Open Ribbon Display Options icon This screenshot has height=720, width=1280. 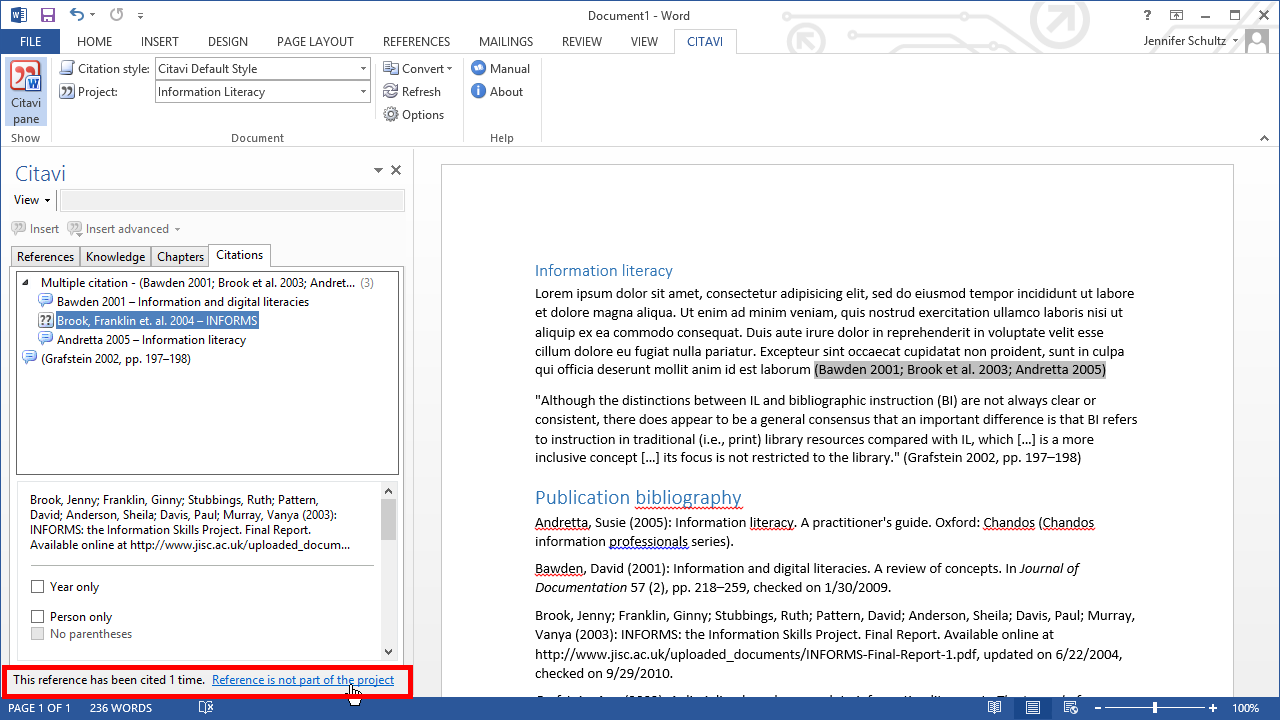click(1177, 15)
